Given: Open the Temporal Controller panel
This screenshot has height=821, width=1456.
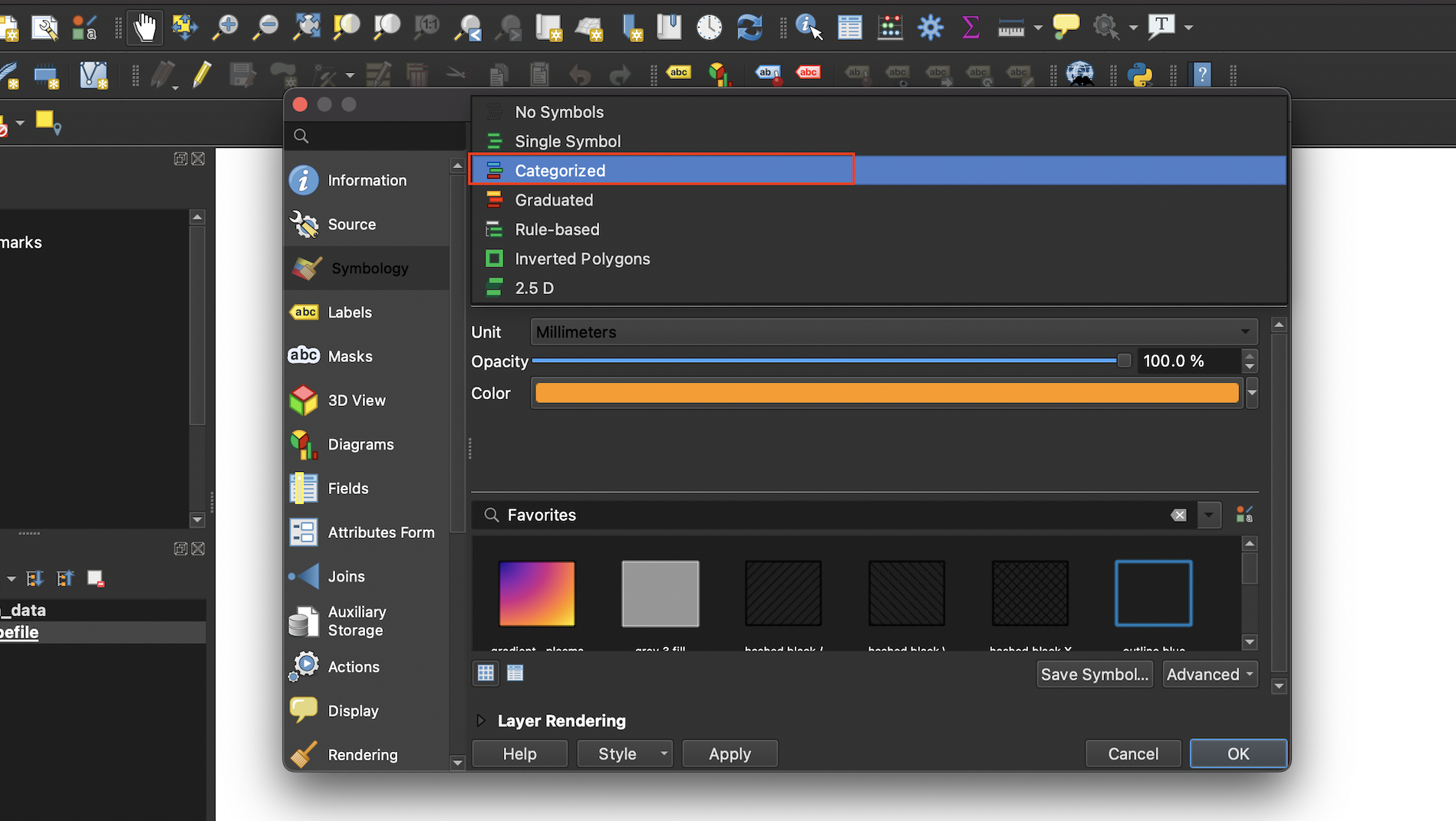Looking at the screenshot, I should [709, 27].
